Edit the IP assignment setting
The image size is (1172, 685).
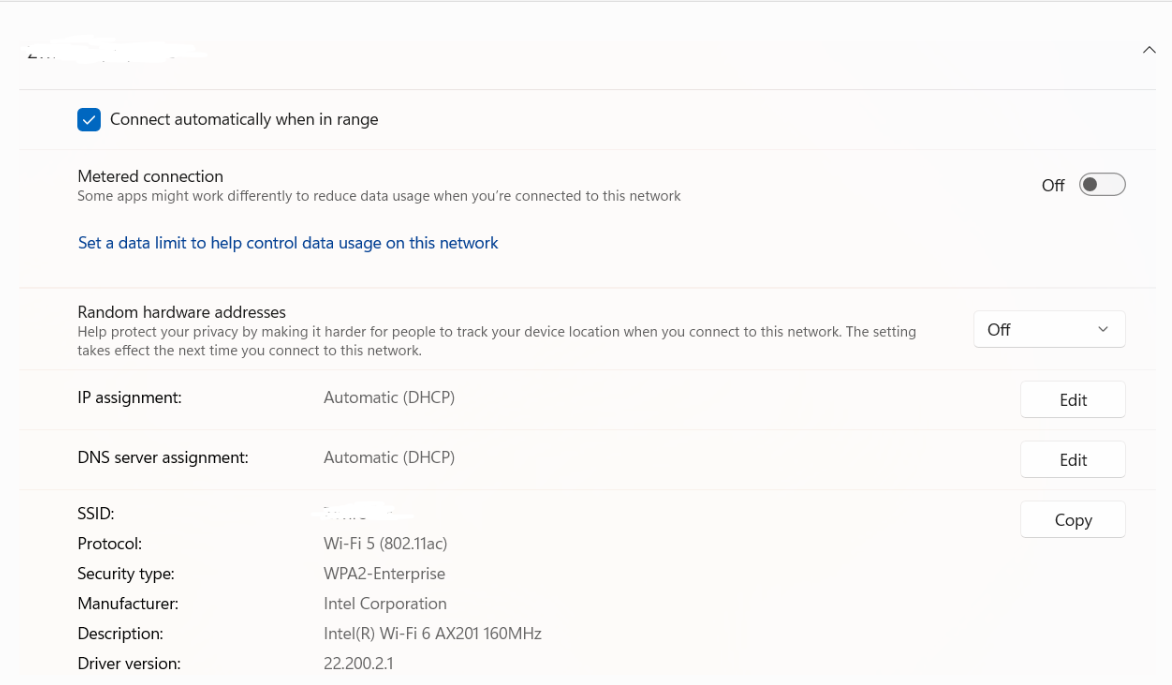(1072, 399)
